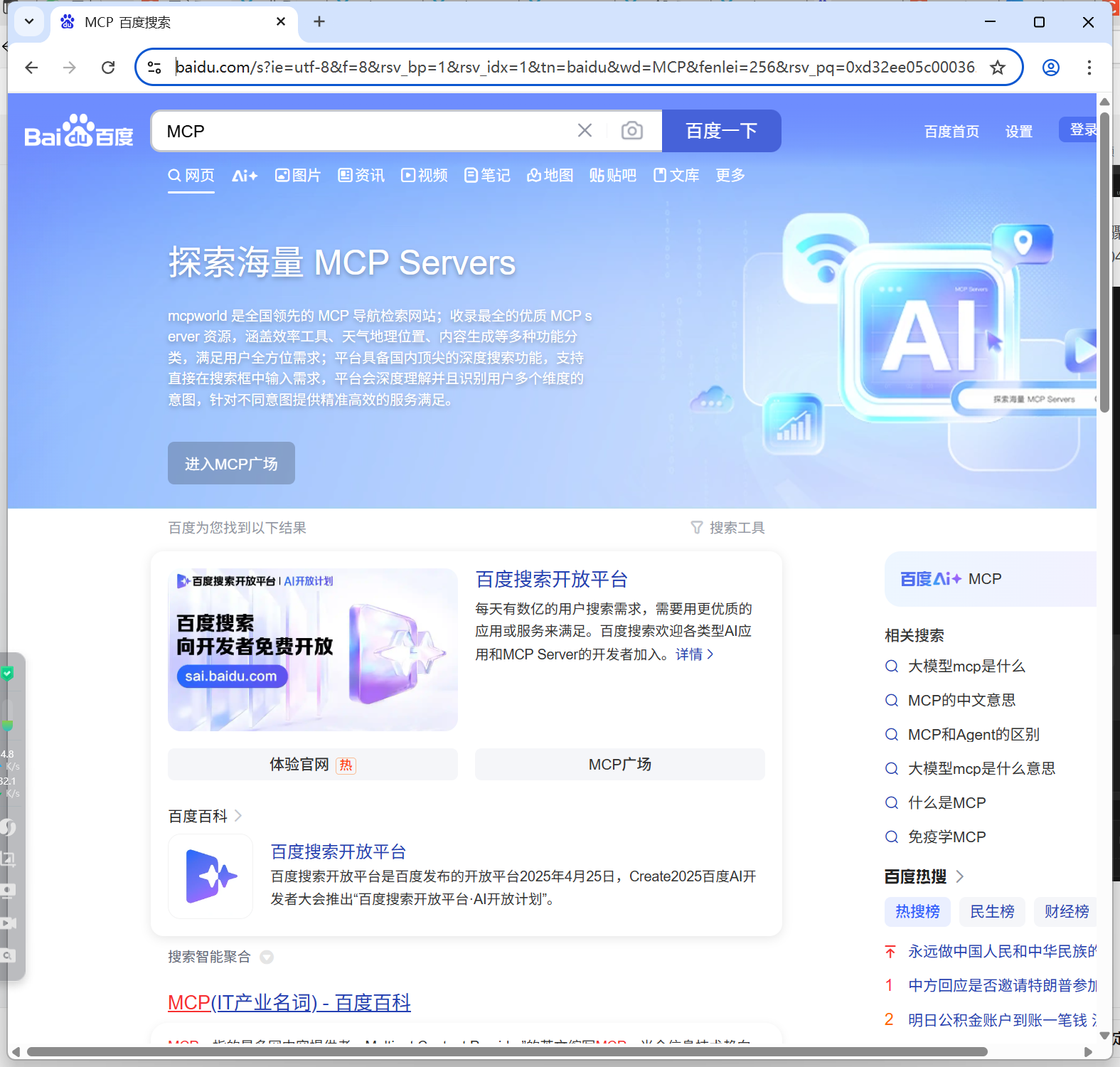Click 百度搜索开放平台 baike logo icon
This screenshot has height=1067, width=1120.
(210, 876)
